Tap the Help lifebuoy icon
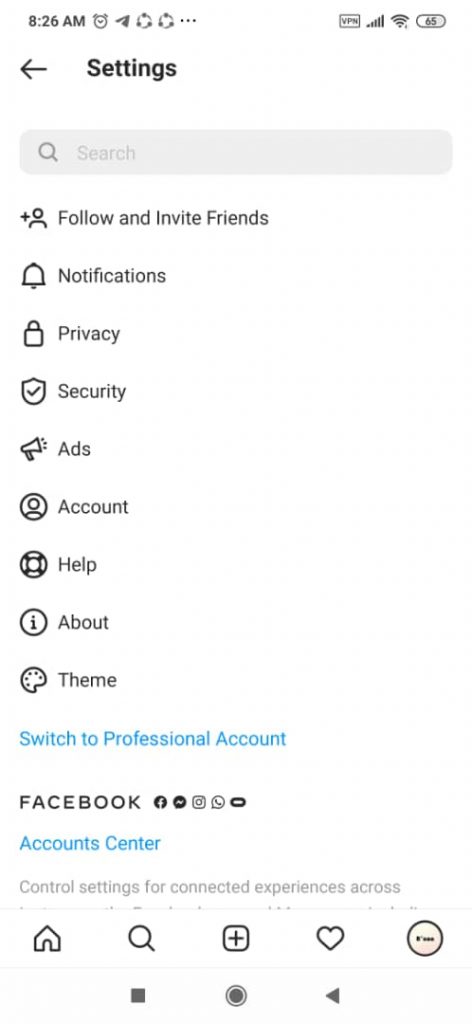Image resolution: width=472 pixels, height=1024 pixels. (33, 565)
